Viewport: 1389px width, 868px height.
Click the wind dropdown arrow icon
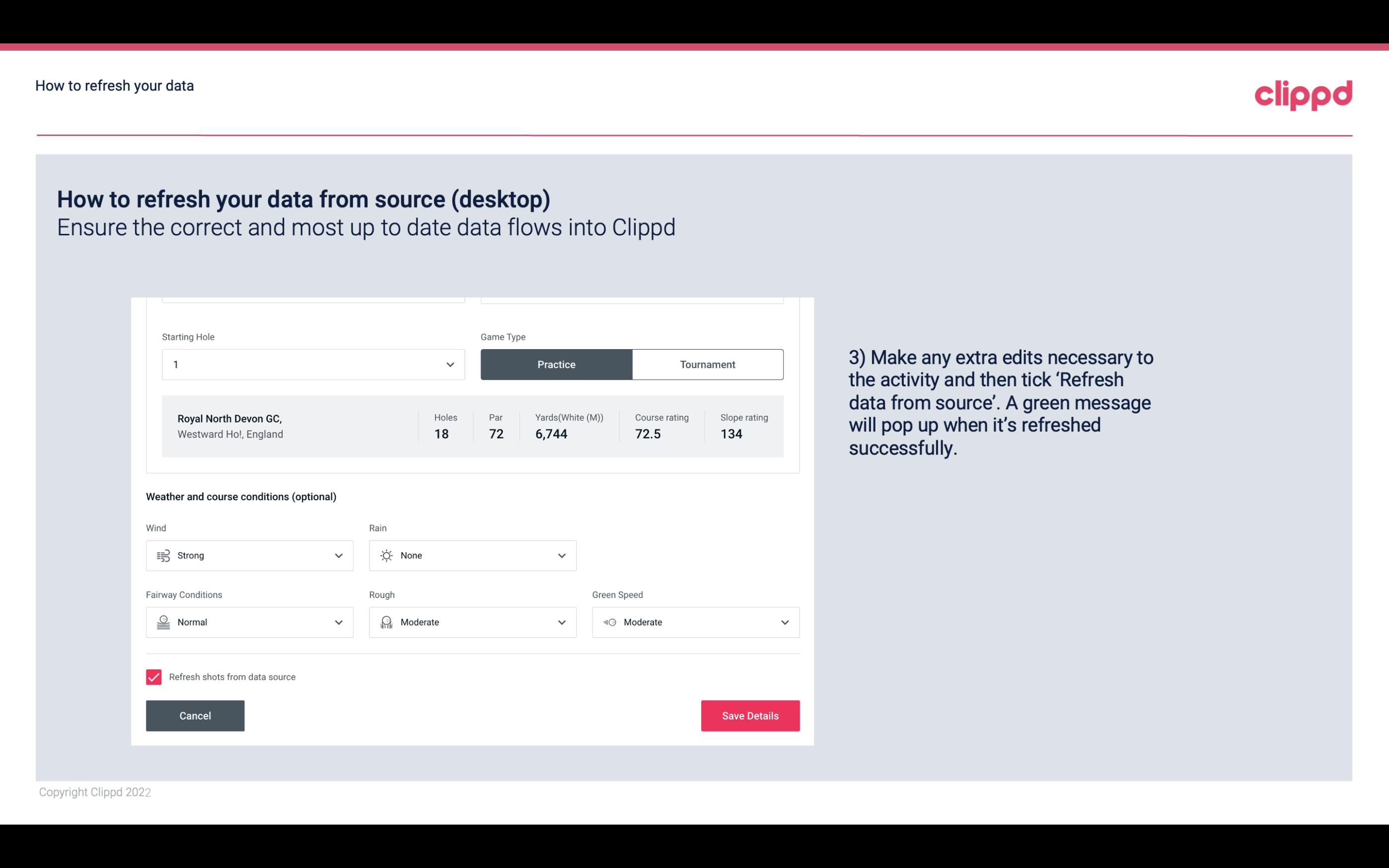(338, 555)
